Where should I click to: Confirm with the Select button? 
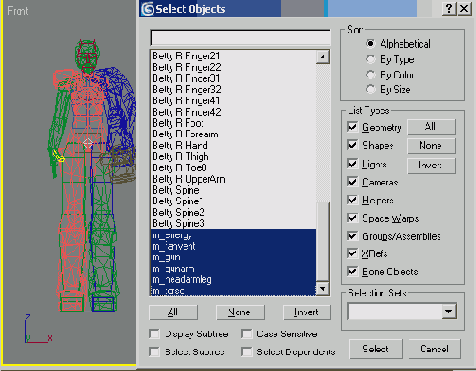point(376,349)
